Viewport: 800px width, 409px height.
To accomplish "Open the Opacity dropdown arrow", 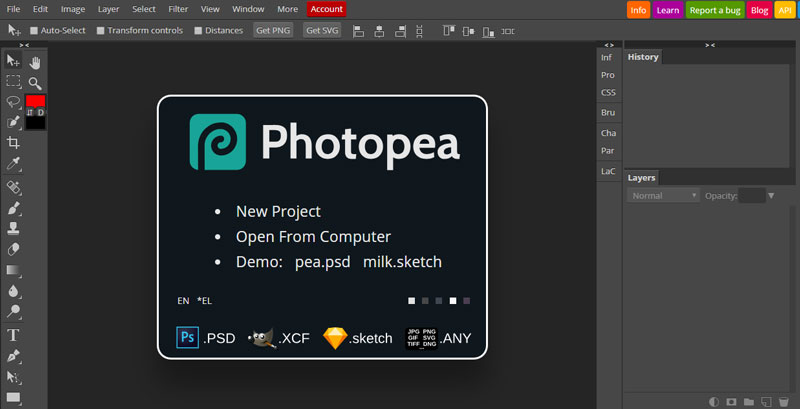I will [x=771, y=196].
